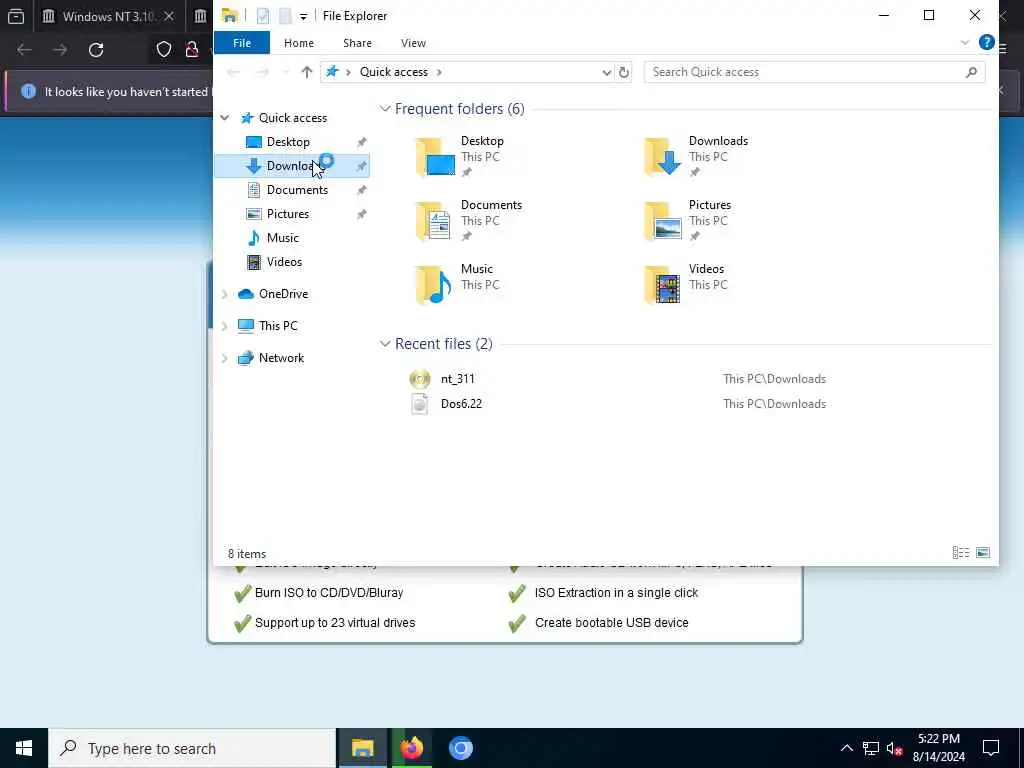
Task: Select Network in the navigation pane
Action: pos(281,358)
